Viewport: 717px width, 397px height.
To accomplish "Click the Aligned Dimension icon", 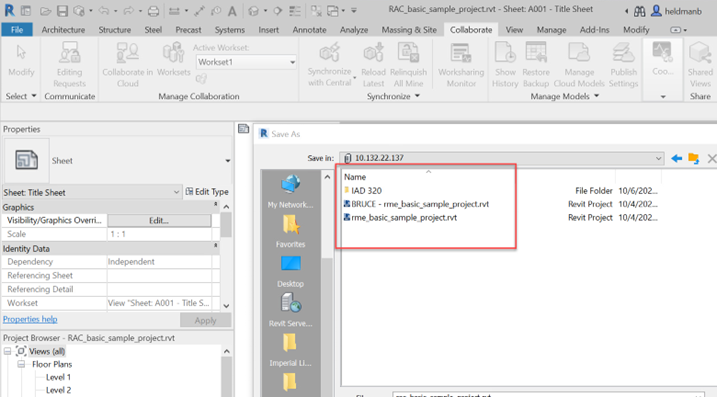I will (200, 11).
